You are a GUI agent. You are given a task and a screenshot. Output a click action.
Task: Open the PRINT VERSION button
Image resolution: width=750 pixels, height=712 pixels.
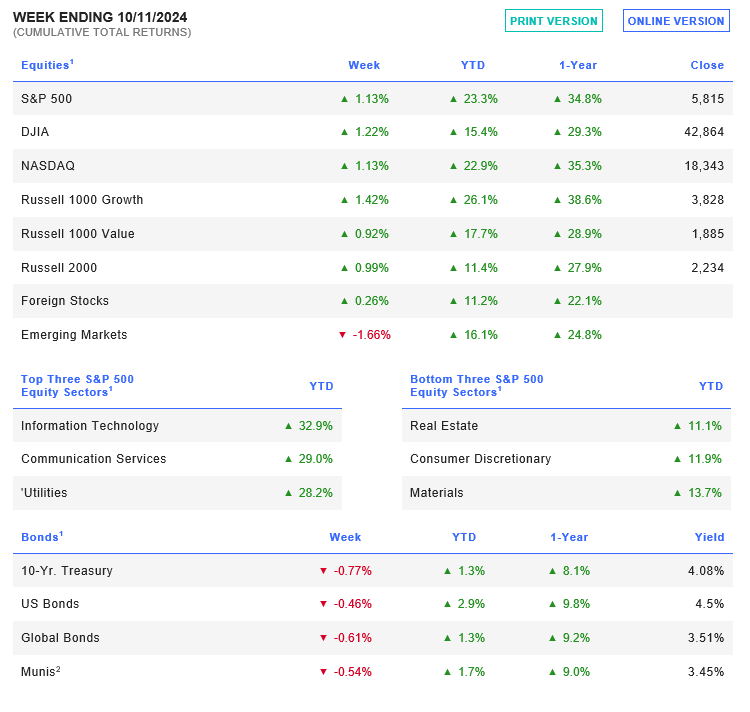553,21
